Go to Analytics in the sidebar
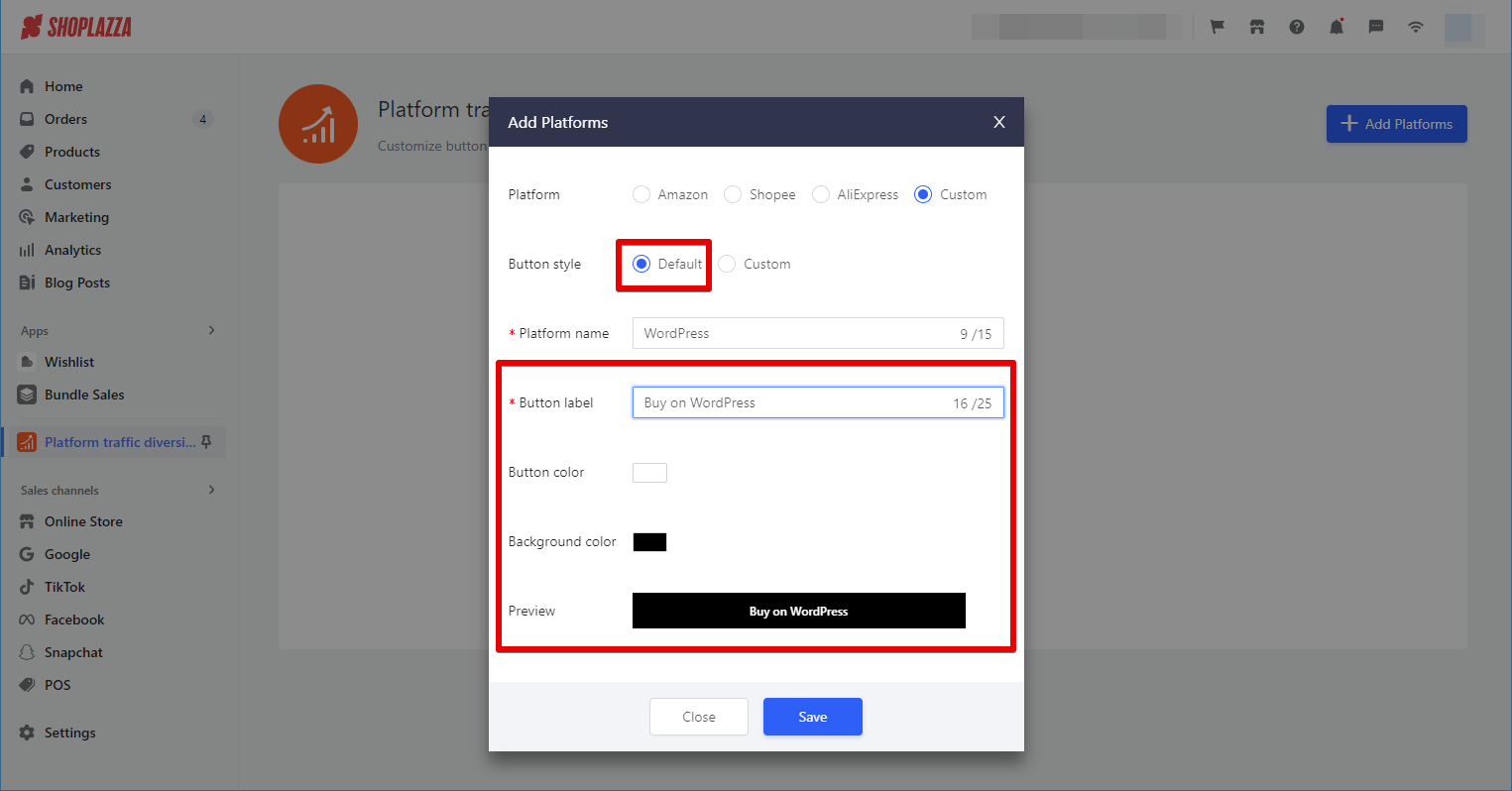Viewport: 1512px width, 791px height. (x=72, y=250)
